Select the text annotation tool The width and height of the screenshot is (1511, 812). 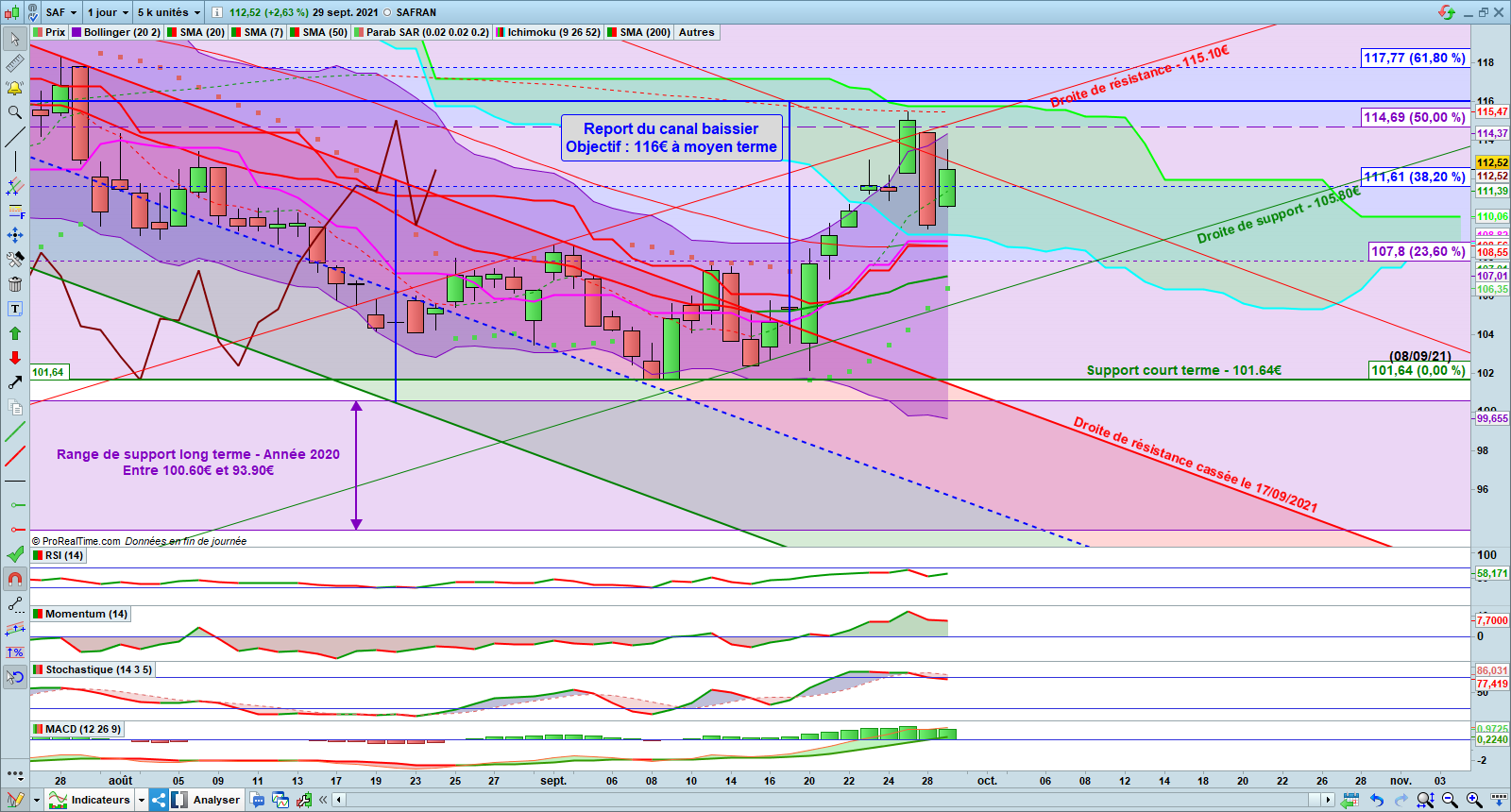15,309
